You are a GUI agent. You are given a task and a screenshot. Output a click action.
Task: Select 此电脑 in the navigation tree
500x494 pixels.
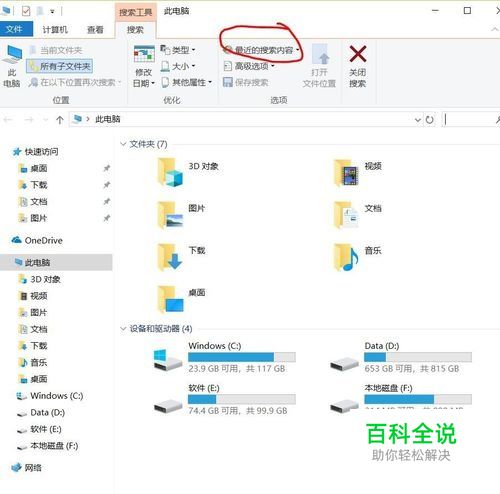click(x=56, y=262)
